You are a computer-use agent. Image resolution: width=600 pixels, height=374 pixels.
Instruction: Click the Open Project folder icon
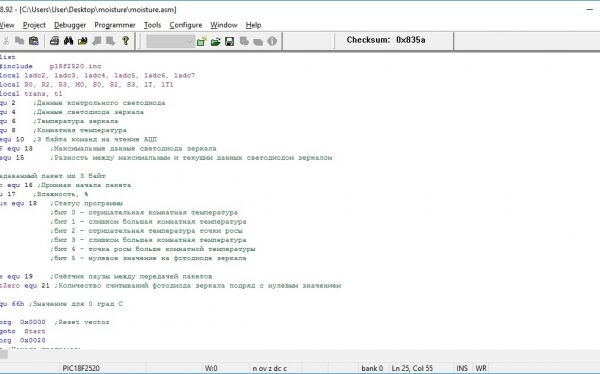[x=216, y=41]
